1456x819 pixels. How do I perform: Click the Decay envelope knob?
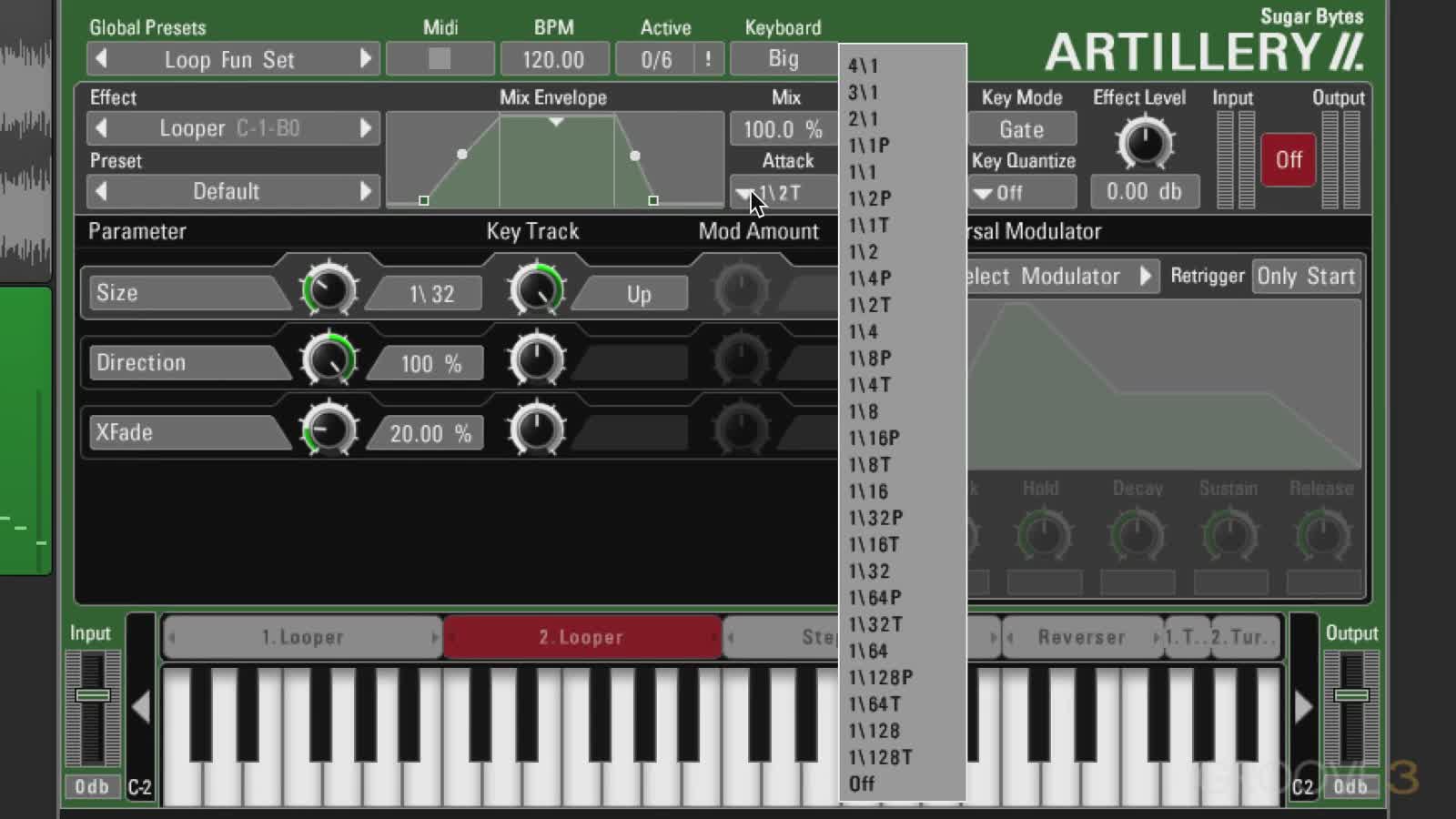pos(1137,536)
